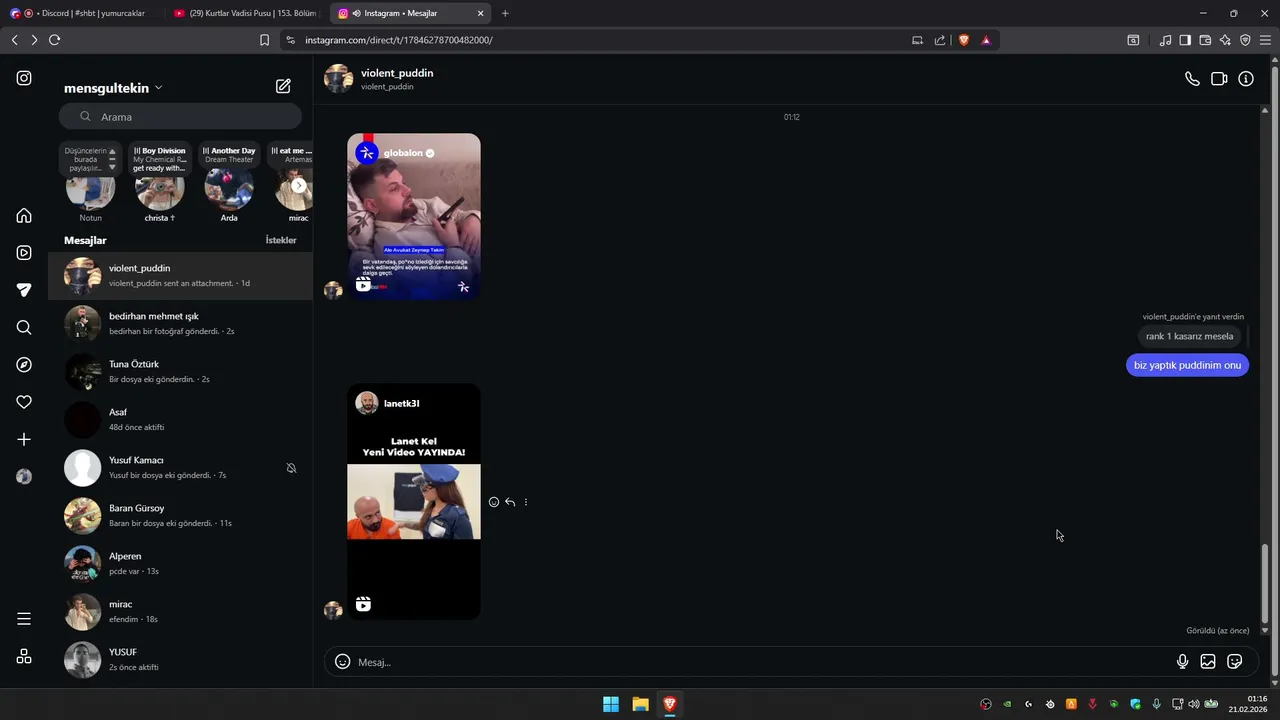This screenshot has height=720, width=1280.
Task: Open chat with YUSUF
Action: [180, 659]
